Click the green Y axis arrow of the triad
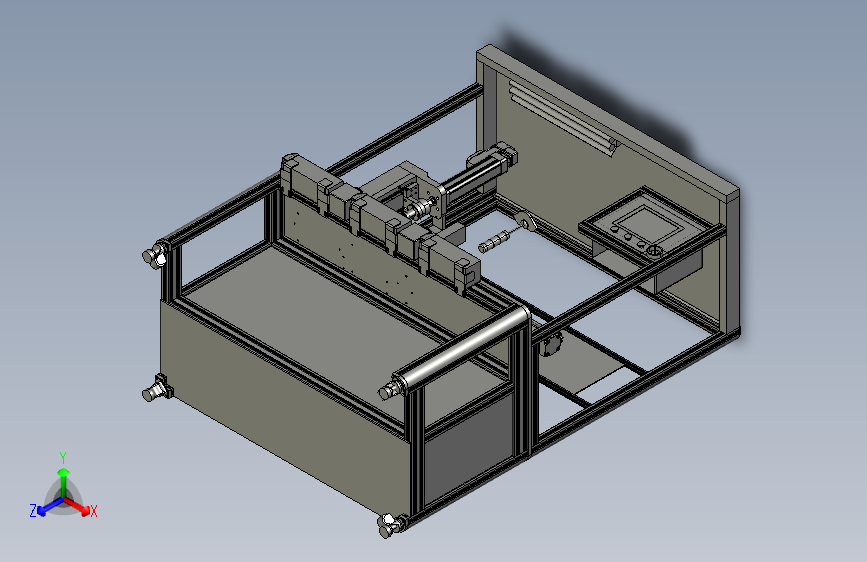867x562 pixels. tap(64, 482)
